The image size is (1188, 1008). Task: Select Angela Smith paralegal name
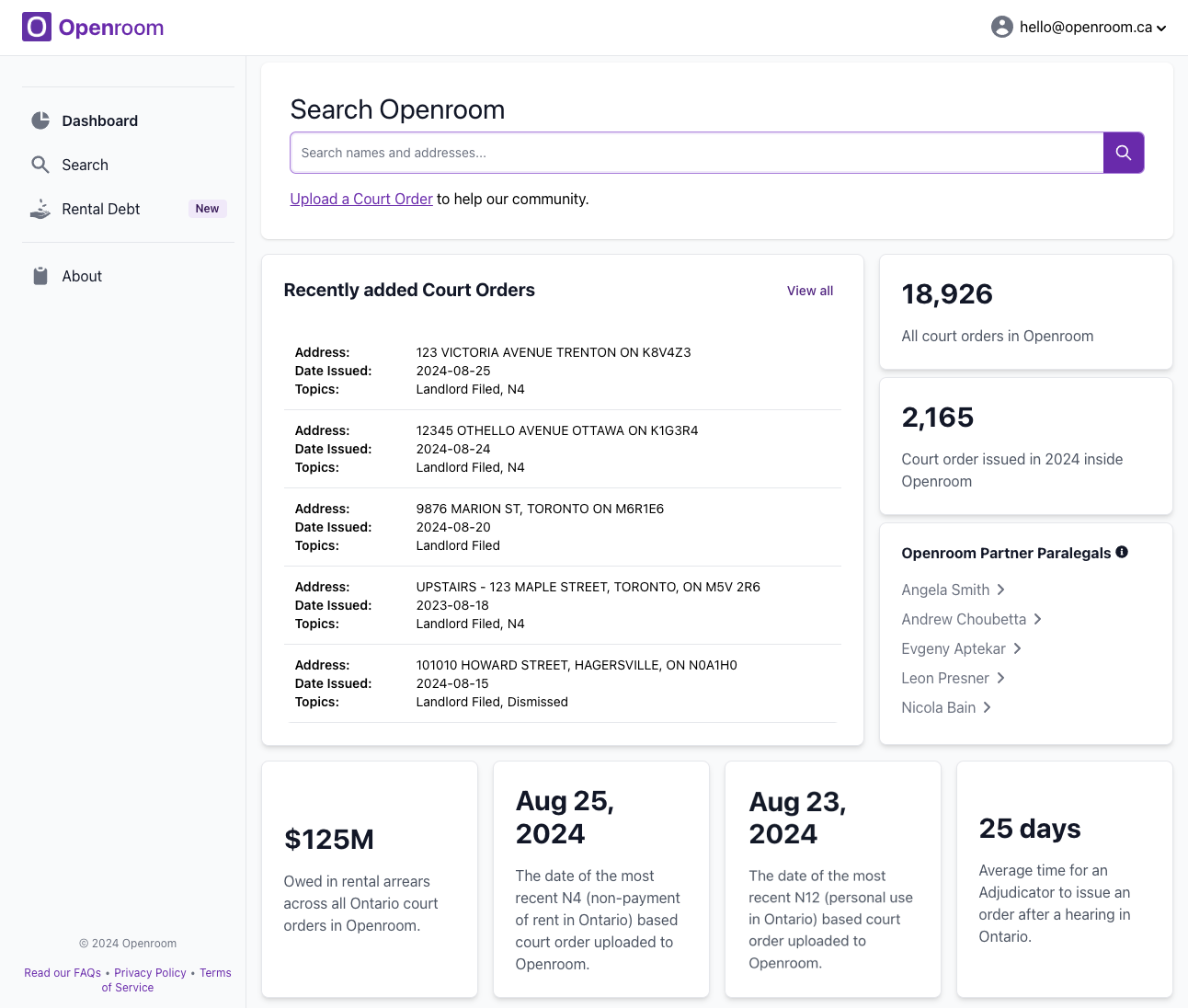tap(945, 590)
